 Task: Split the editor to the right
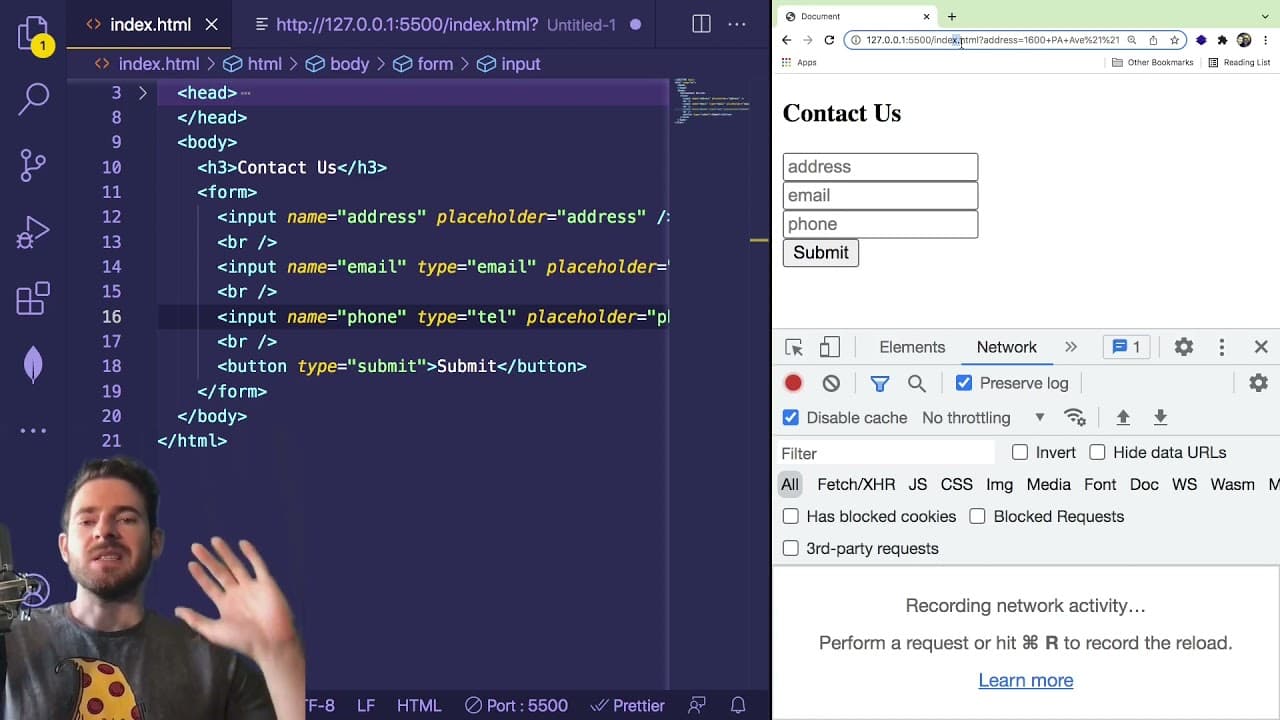pyautogui.click(x=701, y=24)
